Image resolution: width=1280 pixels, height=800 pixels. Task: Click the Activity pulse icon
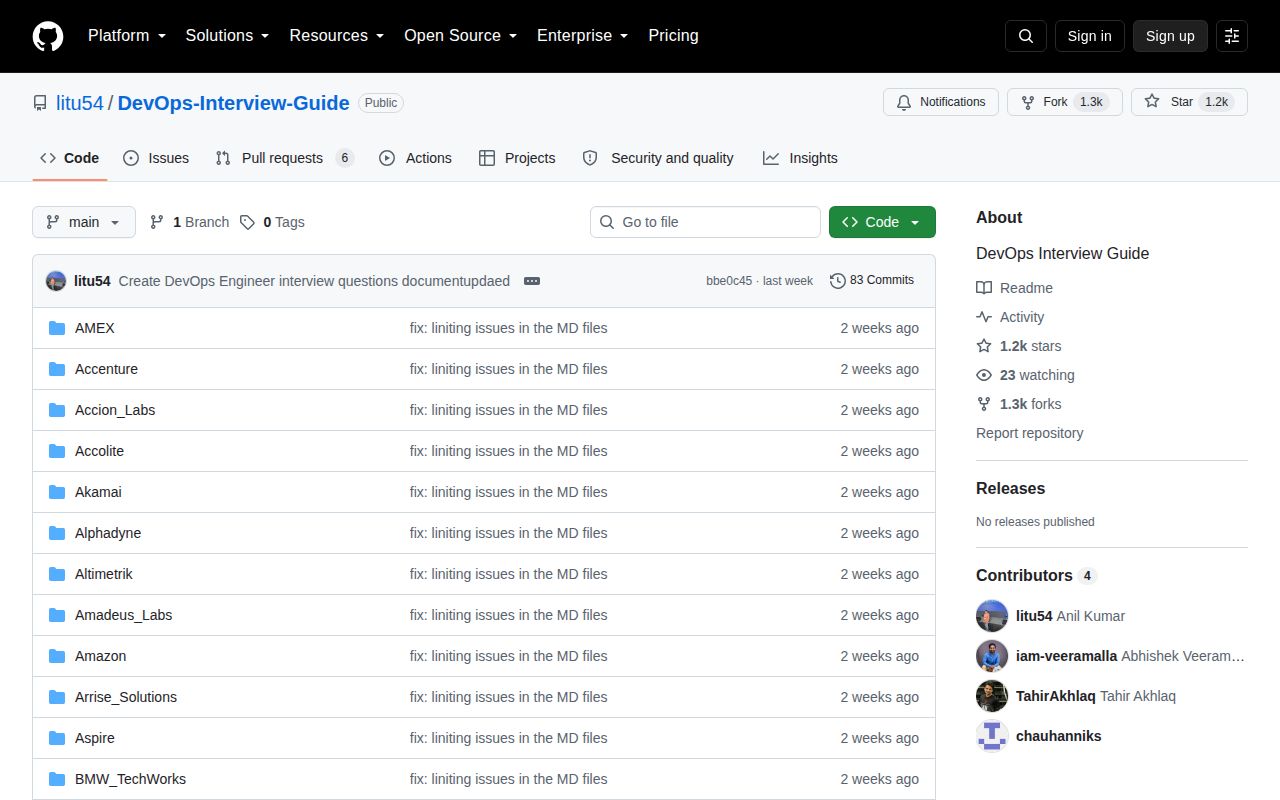coord(984,317)
